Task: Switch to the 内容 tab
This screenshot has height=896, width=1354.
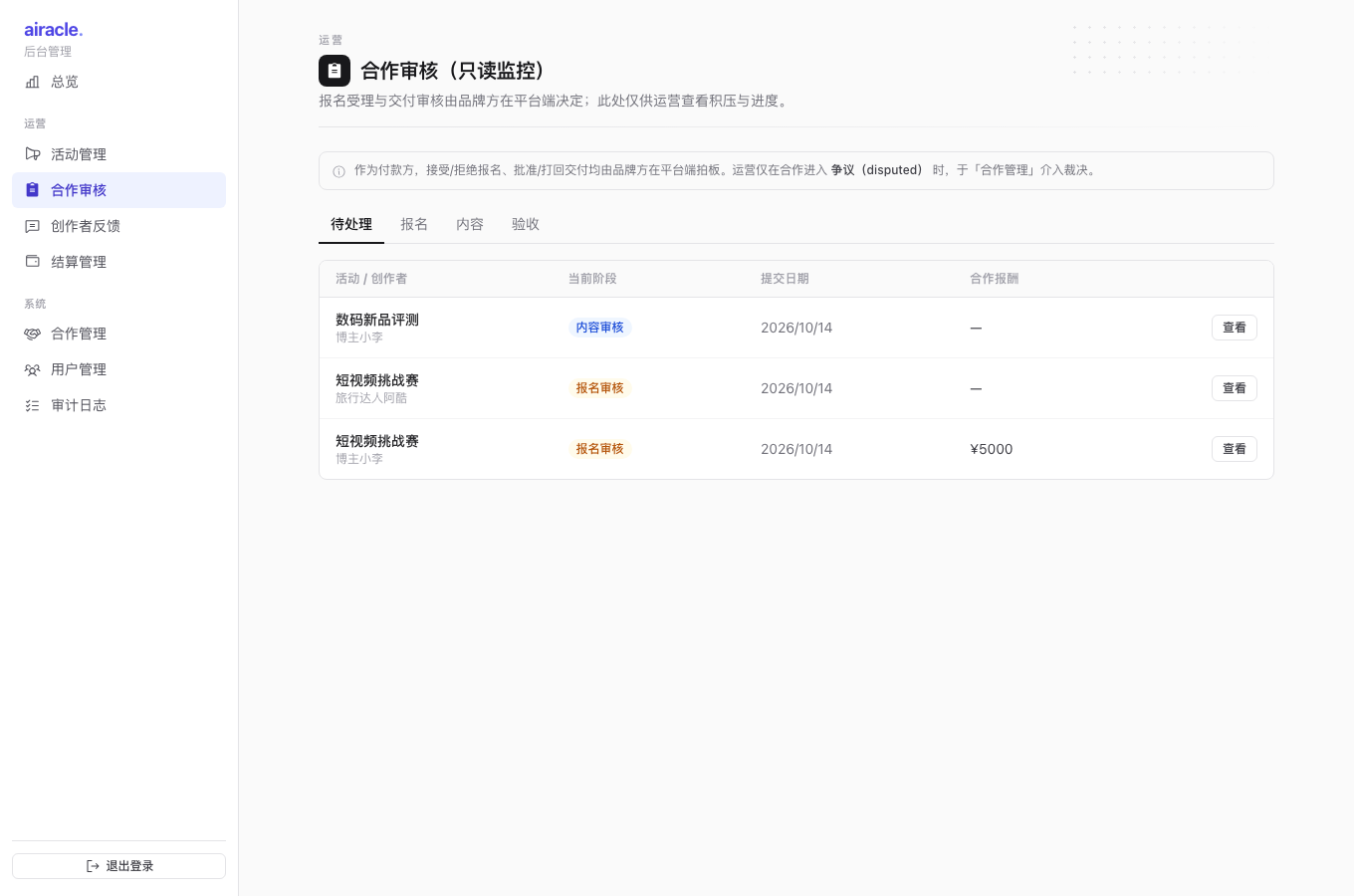Action: 470,225
